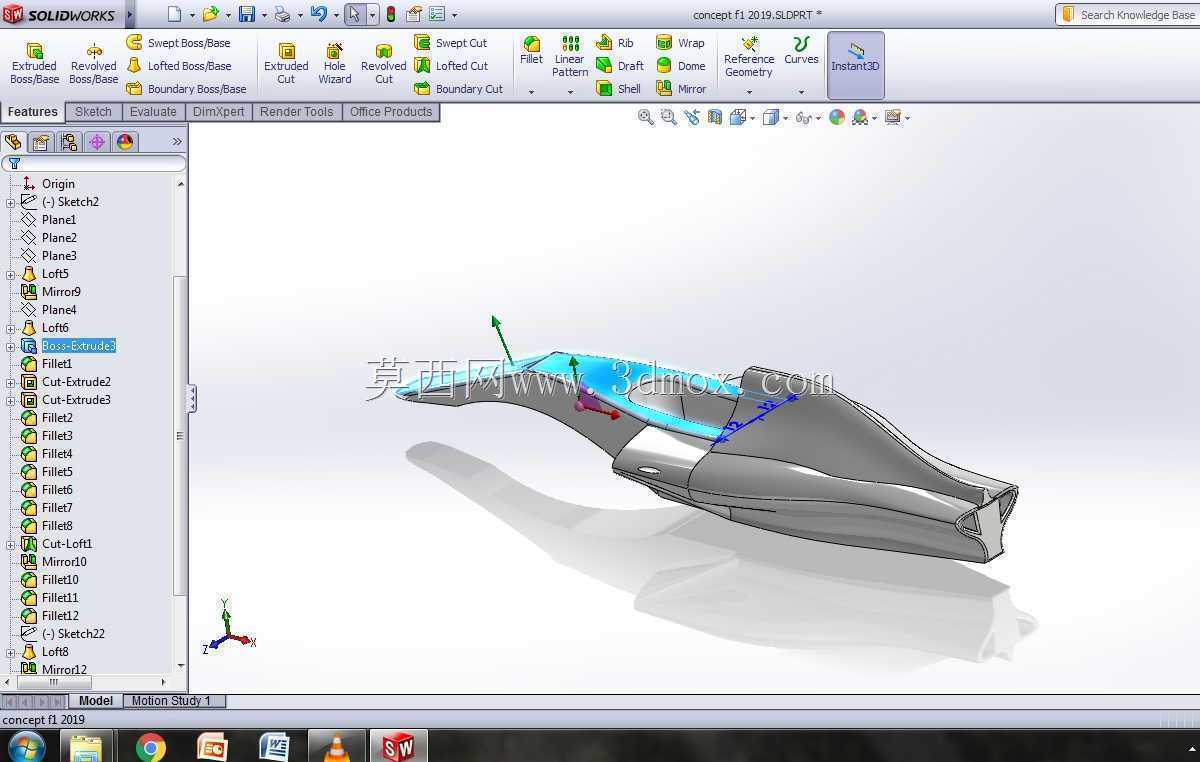The image size is (1200, 762).
Task: Expand the Cut-Loft1 node
Action: [x=11, y=544]
